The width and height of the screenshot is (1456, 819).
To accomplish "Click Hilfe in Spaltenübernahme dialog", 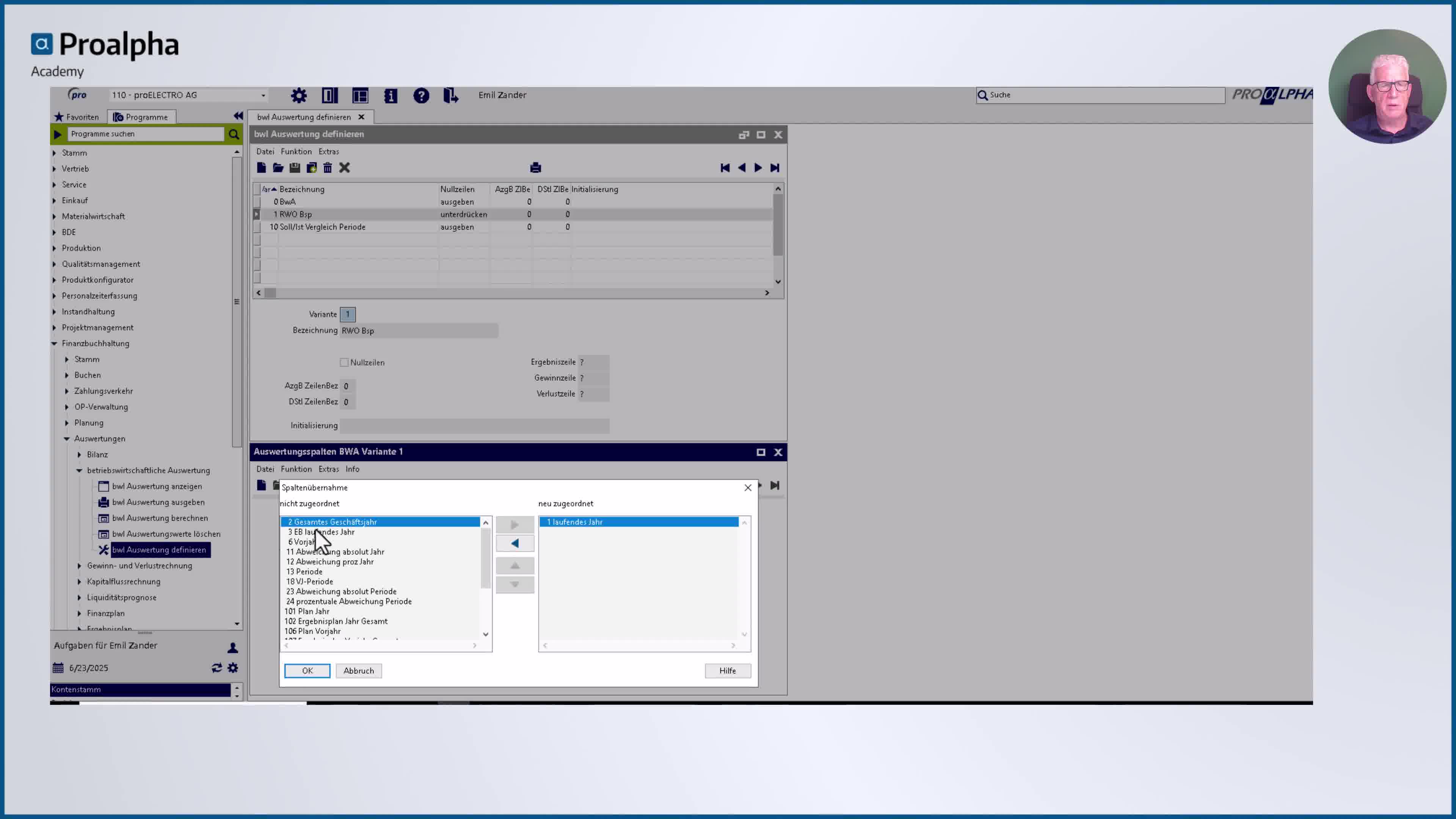I will (728, 671).
